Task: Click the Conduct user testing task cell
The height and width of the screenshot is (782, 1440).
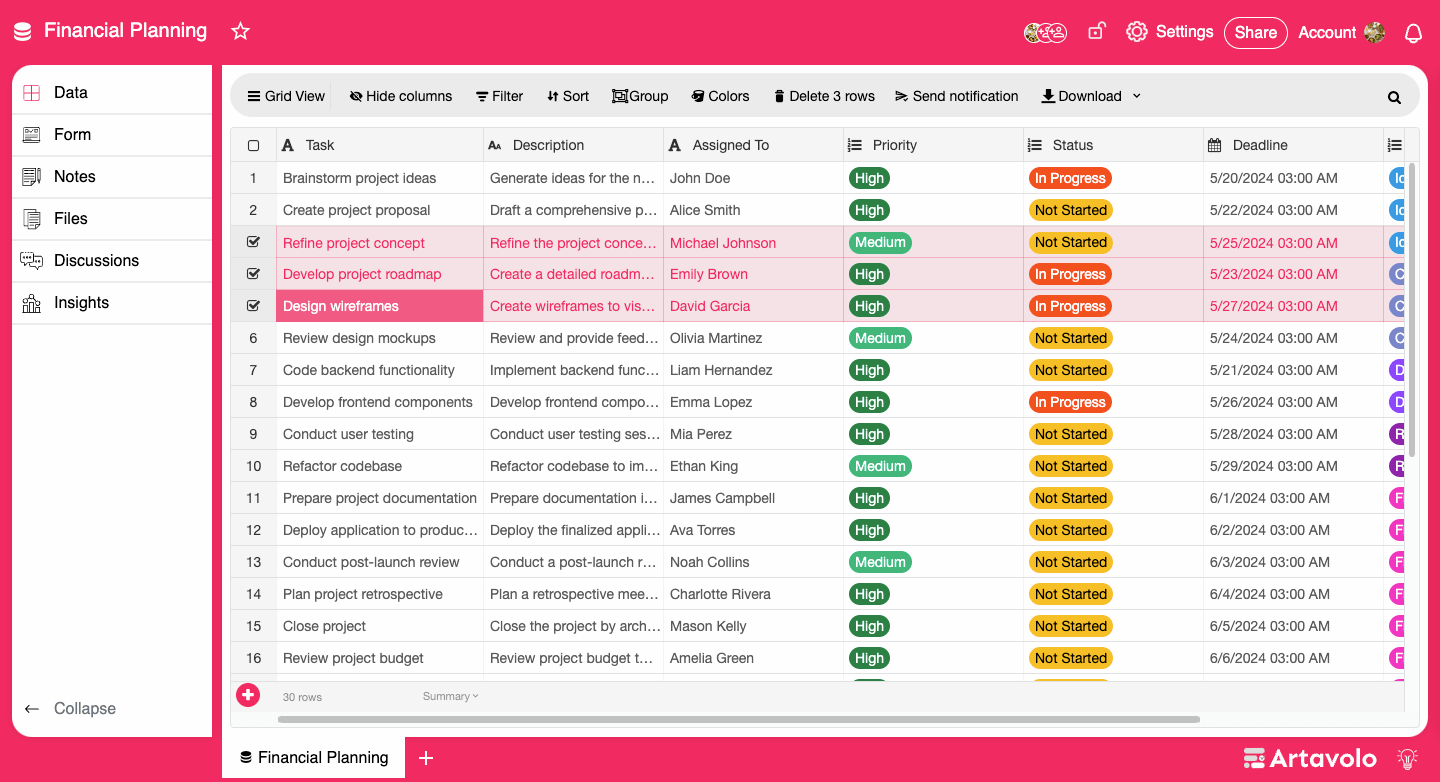Action: click(x=380, y=434)
